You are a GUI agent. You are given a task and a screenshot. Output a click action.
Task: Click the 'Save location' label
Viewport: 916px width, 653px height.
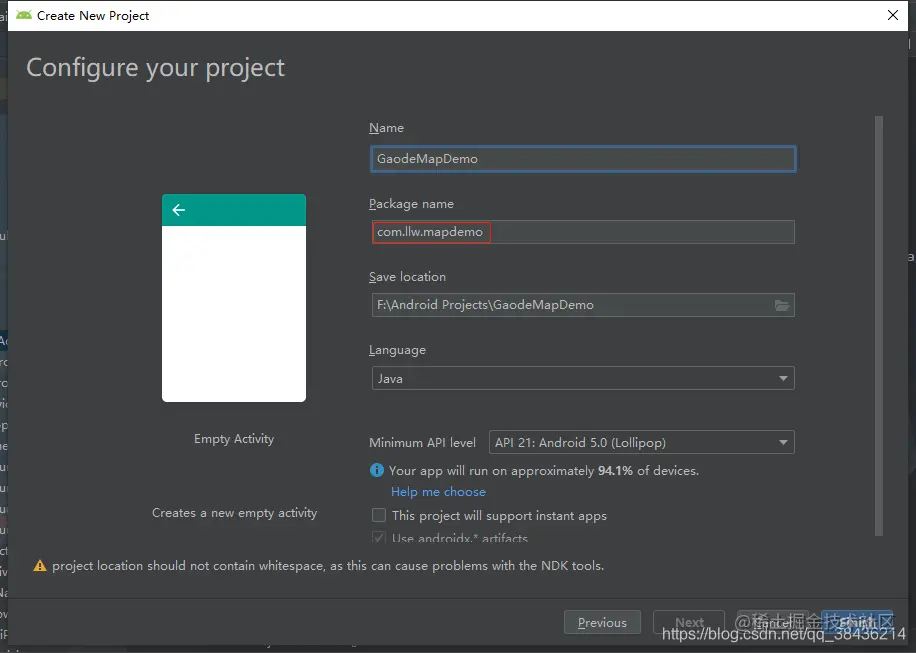tap(407, 277)
